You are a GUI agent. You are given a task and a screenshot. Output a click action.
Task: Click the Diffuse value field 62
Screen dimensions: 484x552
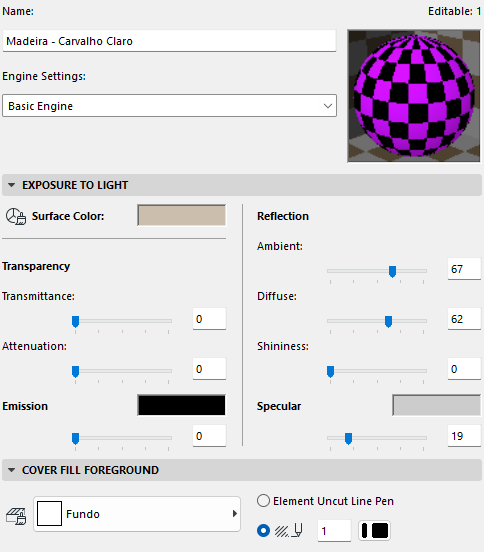tap(464, 319)
